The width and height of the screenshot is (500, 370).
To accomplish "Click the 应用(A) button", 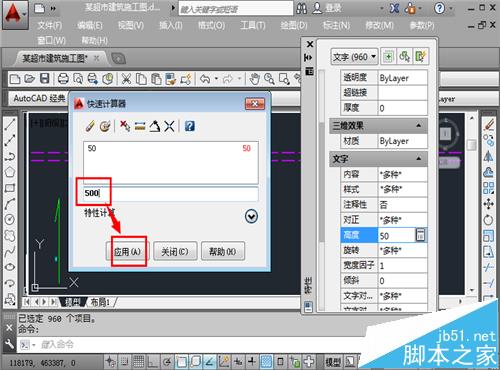I will [127, 251].
